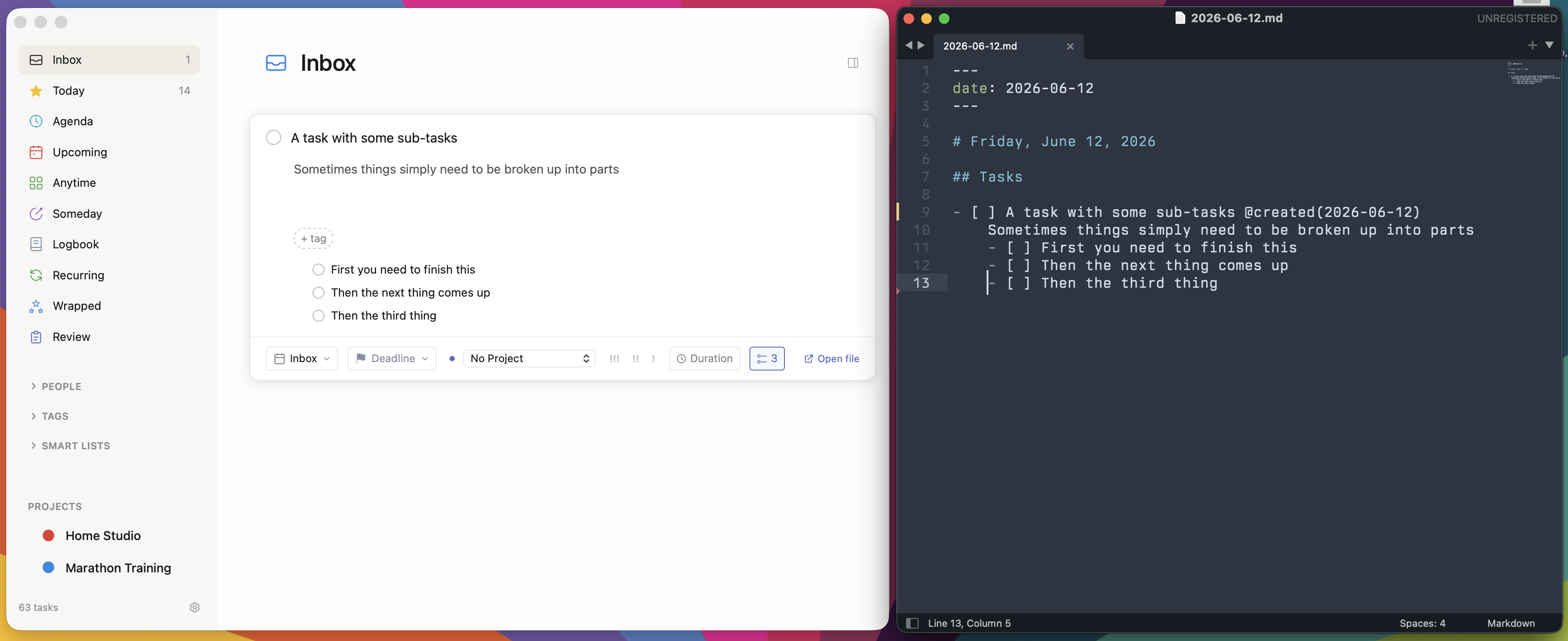
Task: Click the large Inbox header icon
Action: coord(276,63)
